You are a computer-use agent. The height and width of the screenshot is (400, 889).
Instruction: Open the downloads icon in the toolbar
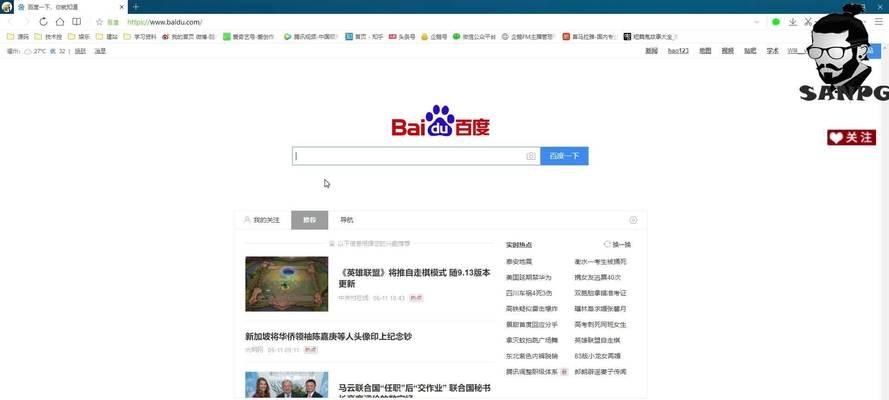(793, 22)
